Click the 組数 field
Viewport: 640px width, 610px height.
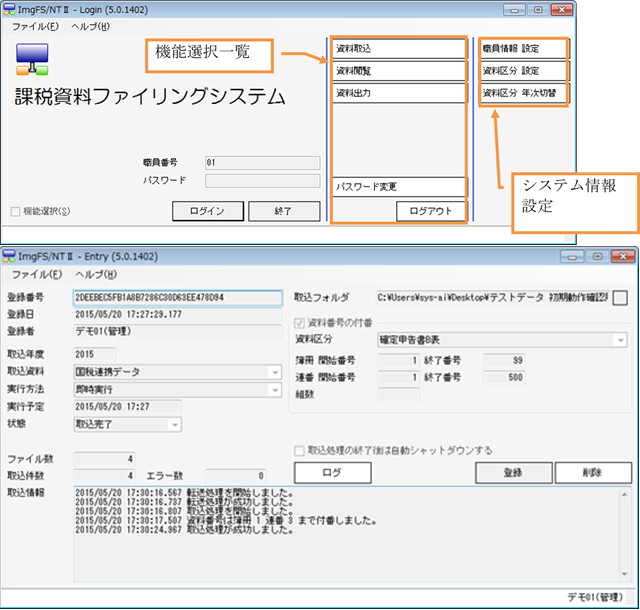(398, 395)
